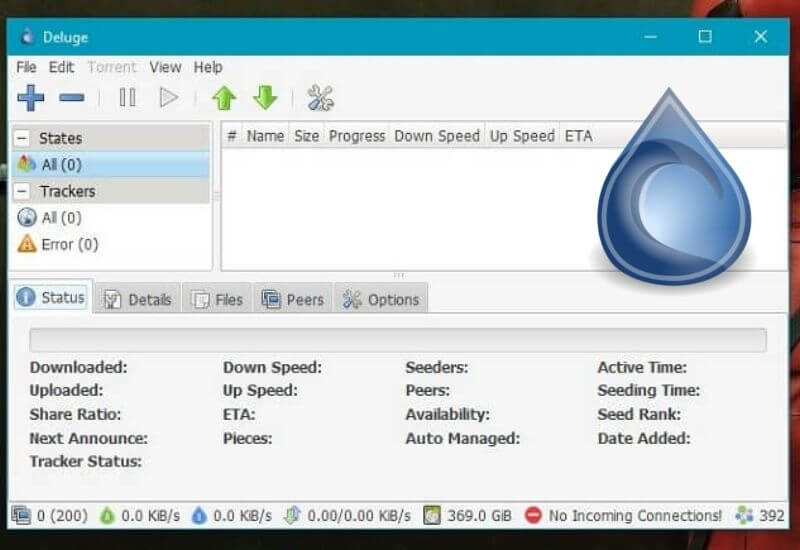Open the View menu
The image size is (800, 550).
[x=165, y=67]
